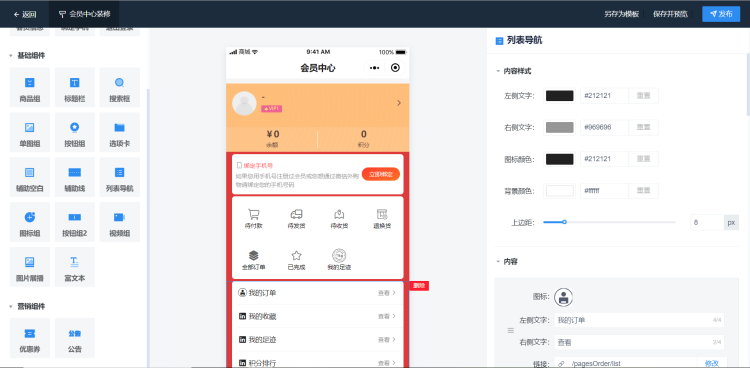The height and width of the screenshot is (368, 750).
Task: Collapse the 营销组件 section
Action: tap(11, 306)
